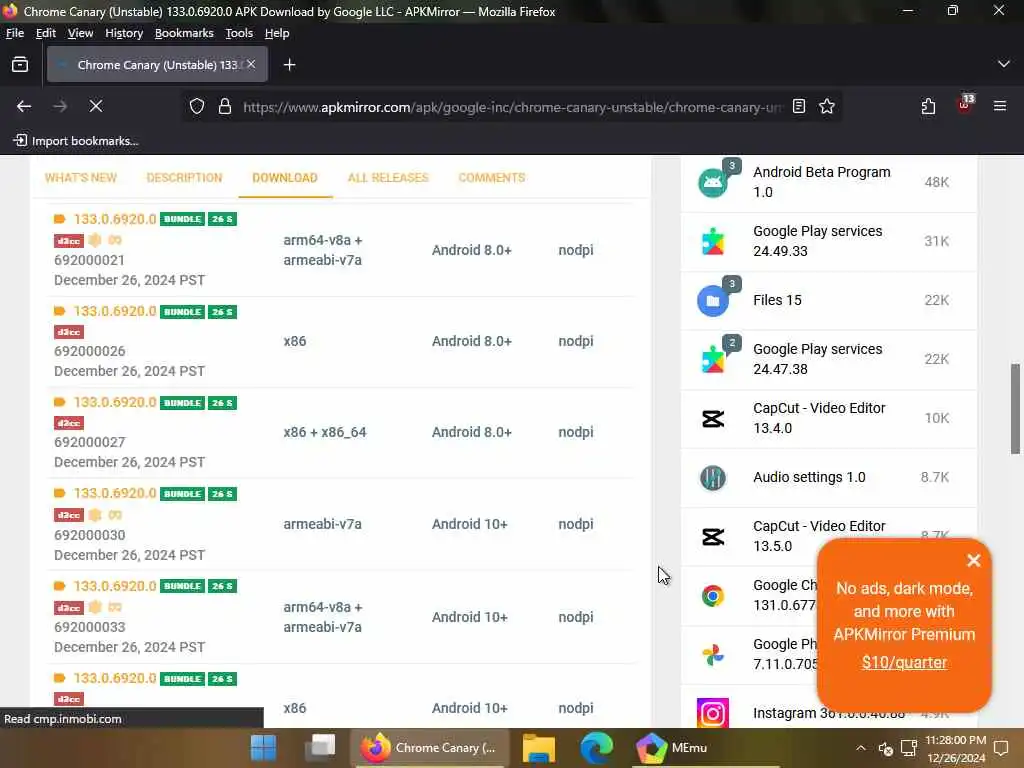Viewport: 1024px width, 768px height.
Task: Open the Tools menu
Action: click(239, 33)
